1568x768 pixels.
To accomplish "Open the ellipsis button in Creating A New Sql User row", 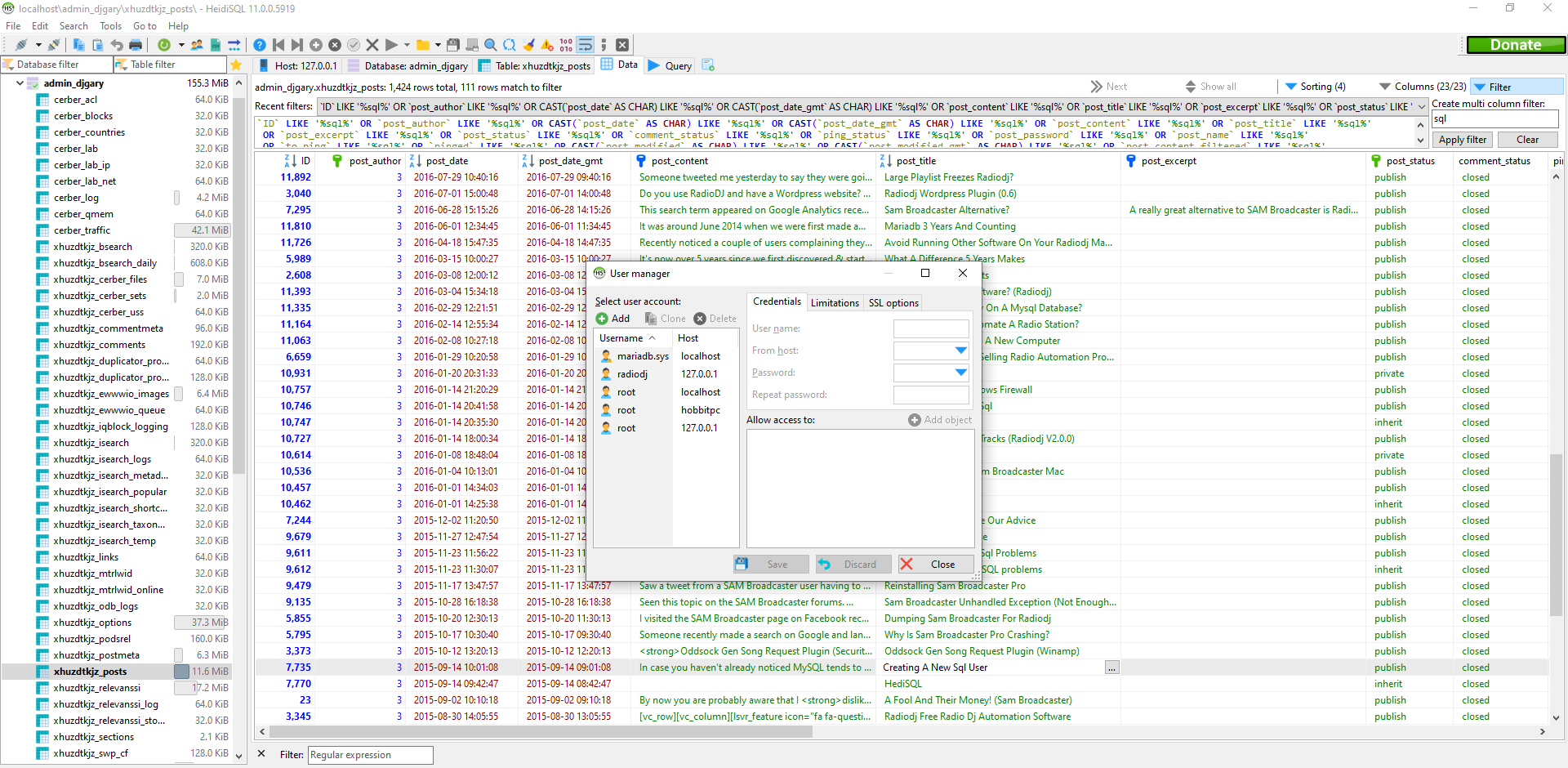I will pyautogui.click(x=1112, y=668).
